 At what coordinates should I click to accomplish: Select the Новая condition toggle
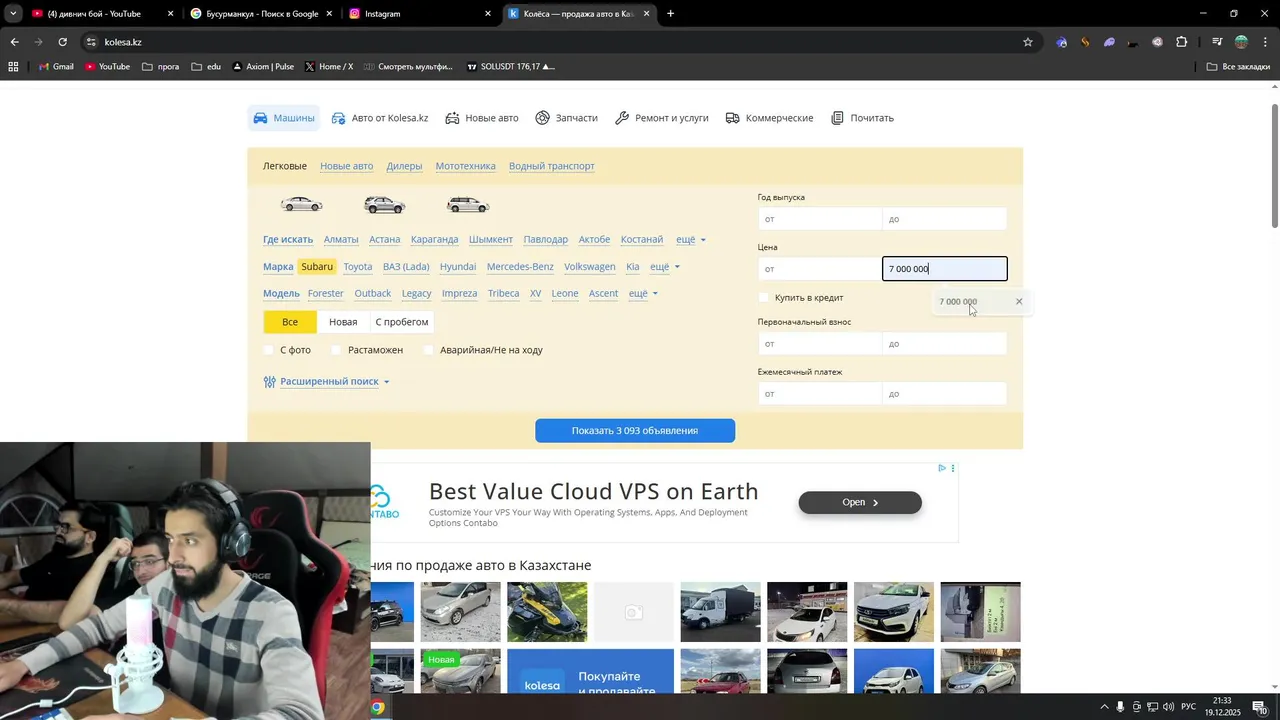[x=343, y=322]
